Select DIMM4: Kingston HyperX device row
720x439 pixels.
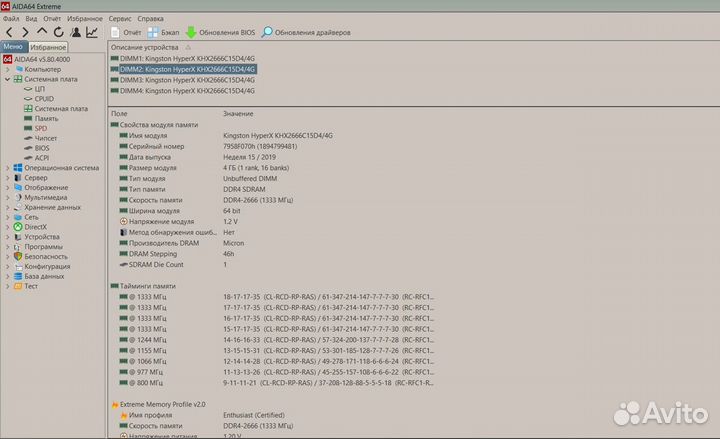pyautogui.click(x=183, y=91)
